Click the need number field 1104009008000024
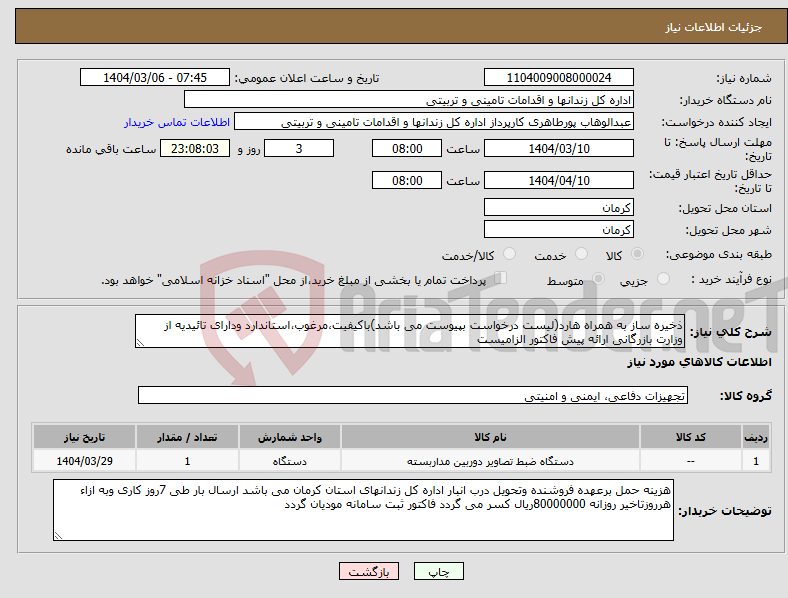 coord(558,77)
